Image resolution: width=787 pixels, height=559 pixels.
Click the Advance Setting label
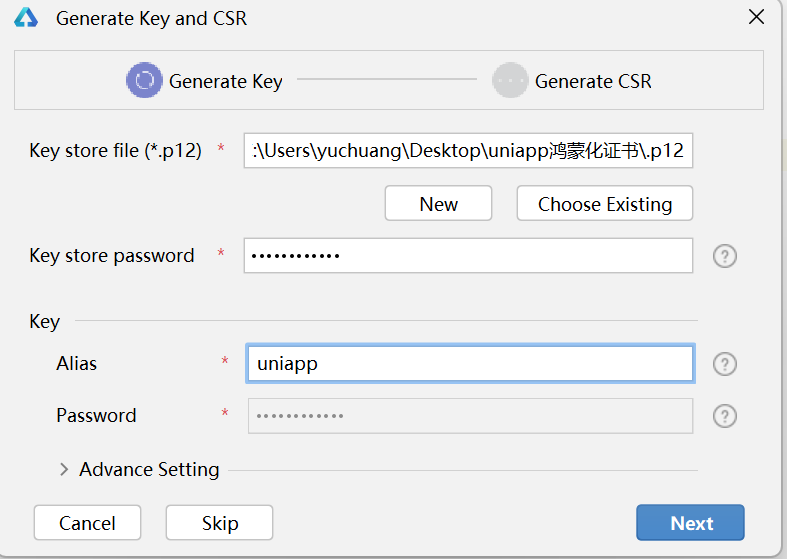[x=149, y=470]
